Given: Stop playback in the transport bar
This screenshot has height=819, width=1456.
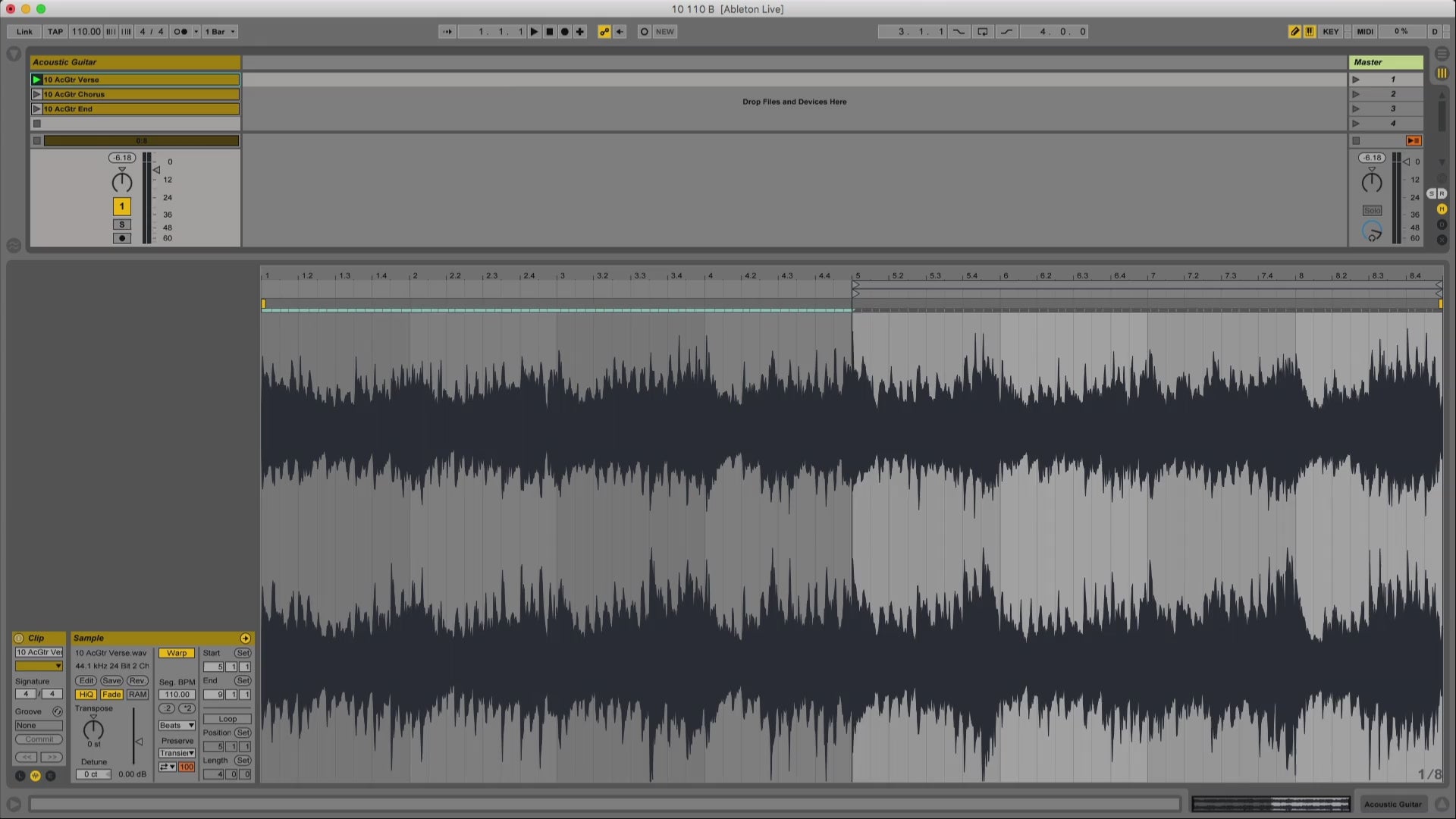Looking at the screenshot, I should point(550,32).
